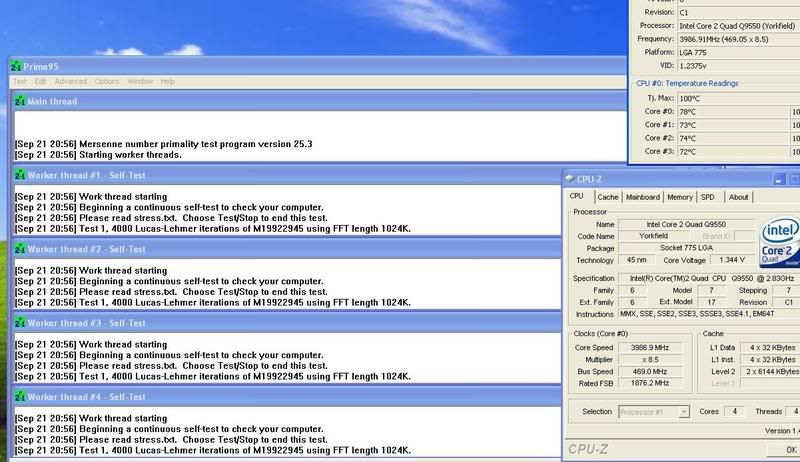Open the Advanced menu in Prime95
Viewport: 800px width, 462px height.
71,82
